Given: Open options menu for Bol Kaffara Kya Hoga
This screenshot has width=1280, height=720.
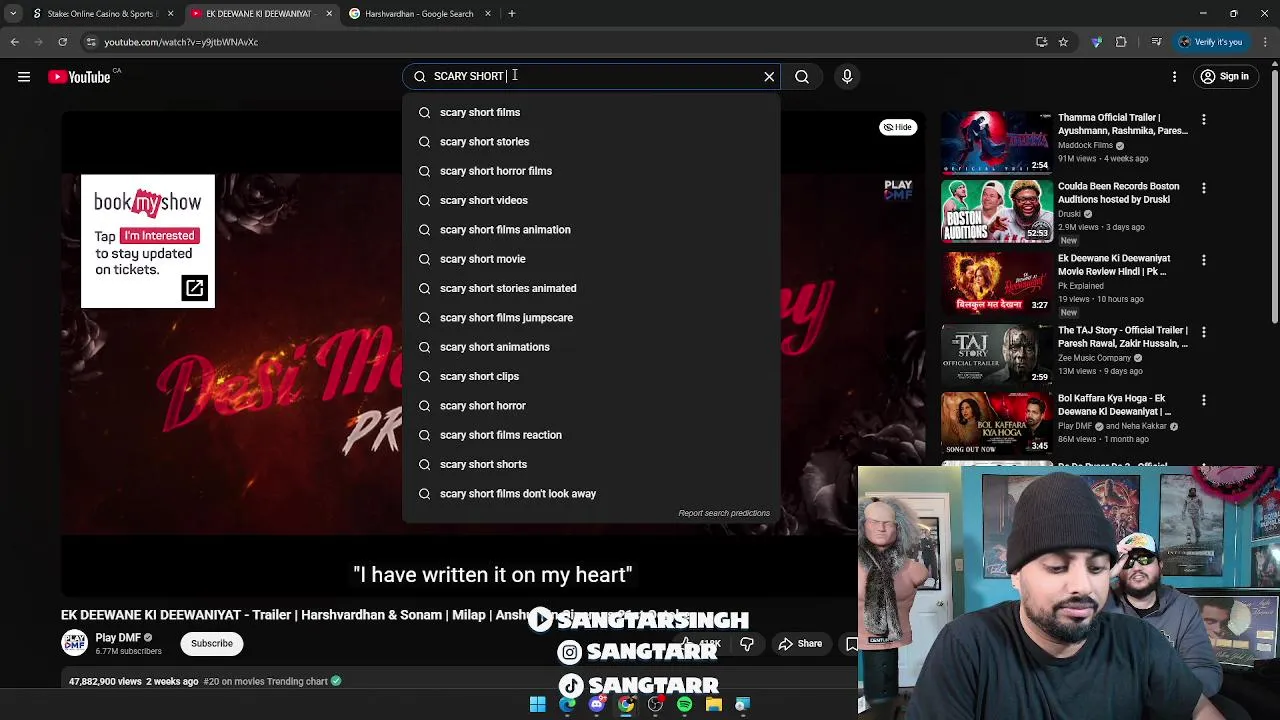Looking at the screenshot, I should click(1204, 400).
